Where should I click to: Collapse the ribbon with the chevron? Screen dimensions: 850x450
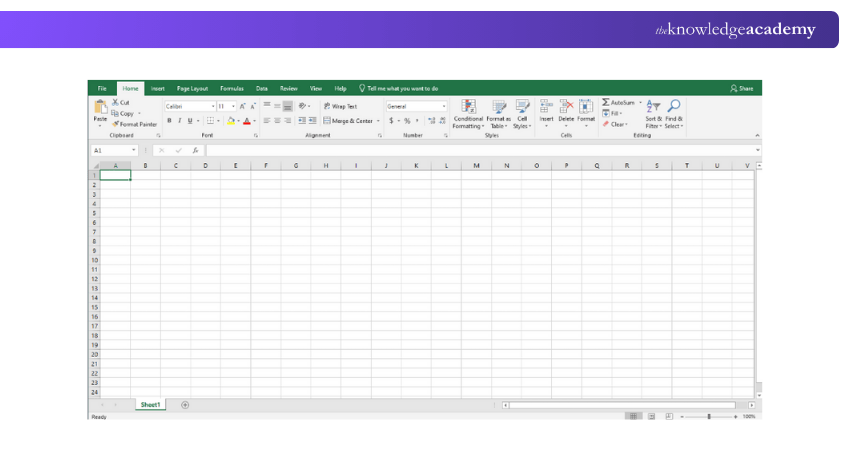[x=757, y=135]
